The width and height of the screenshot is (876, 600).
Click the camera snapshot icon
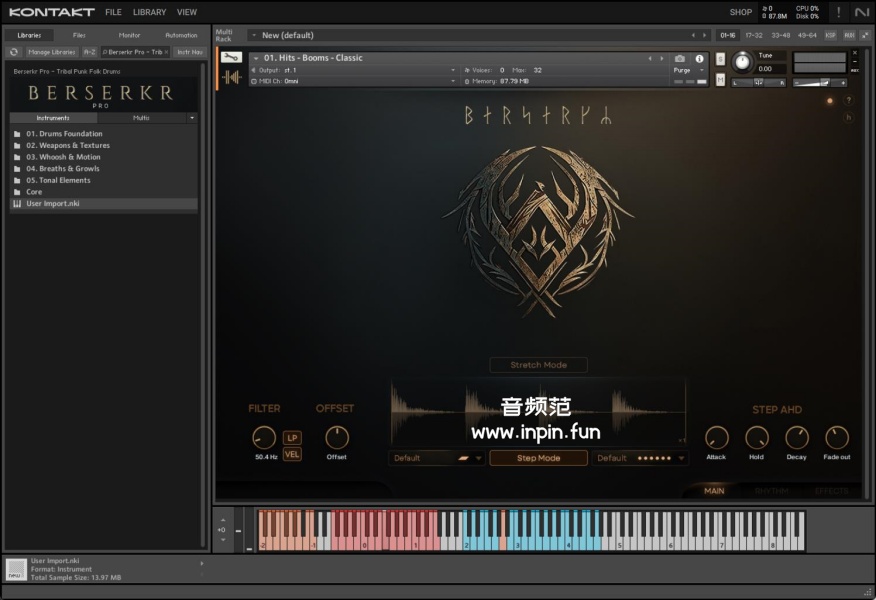(x=680, y=58)
